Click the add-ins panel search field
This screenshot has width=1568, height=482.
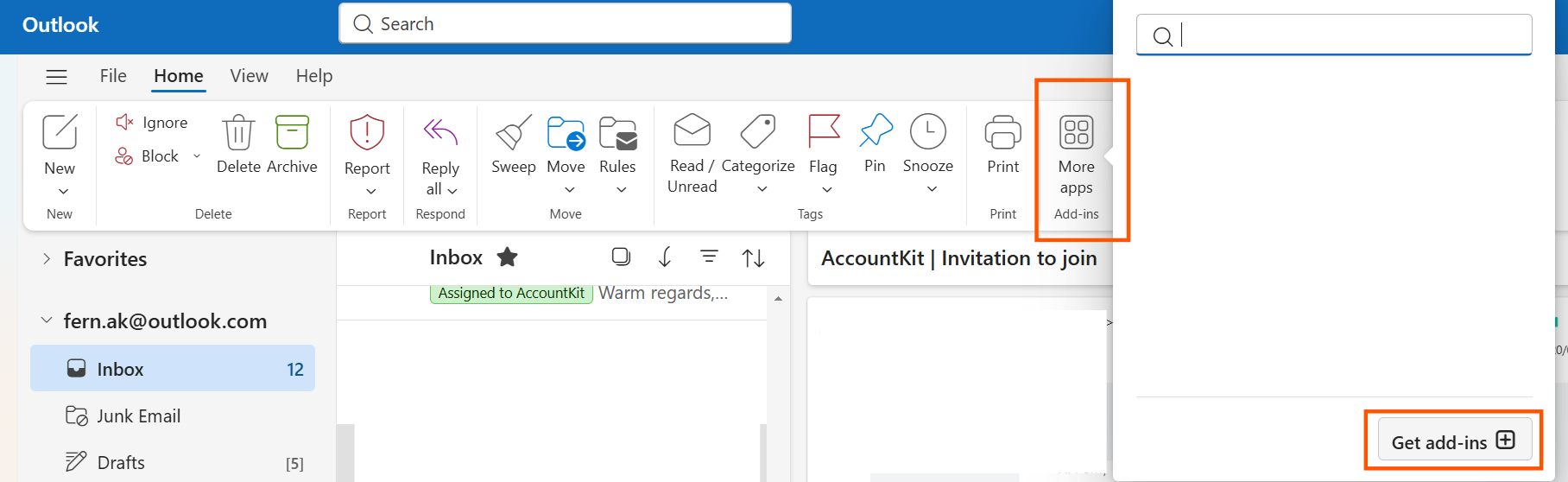1334,35
